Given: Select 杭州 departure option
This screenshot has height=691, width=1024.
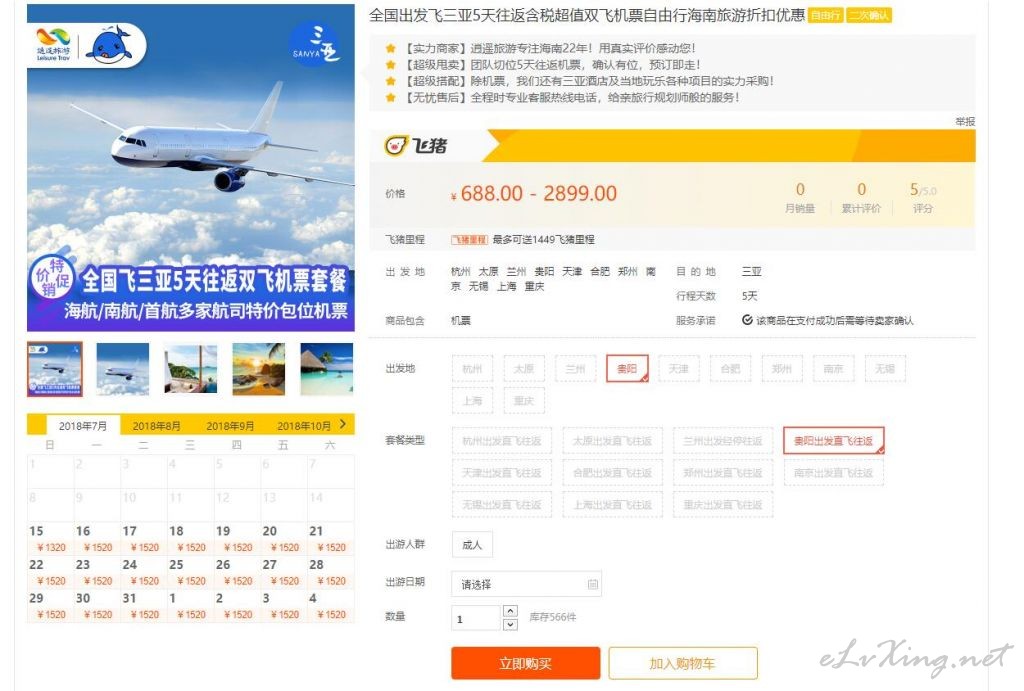Looking at the screenshot, I should 472,368.
